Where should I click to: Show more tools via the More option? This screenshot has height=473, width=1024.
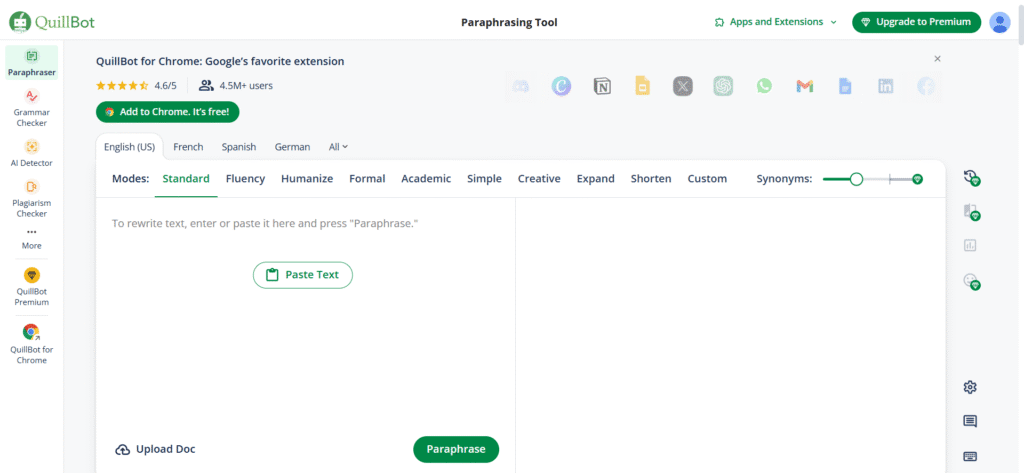click(31, 238)
